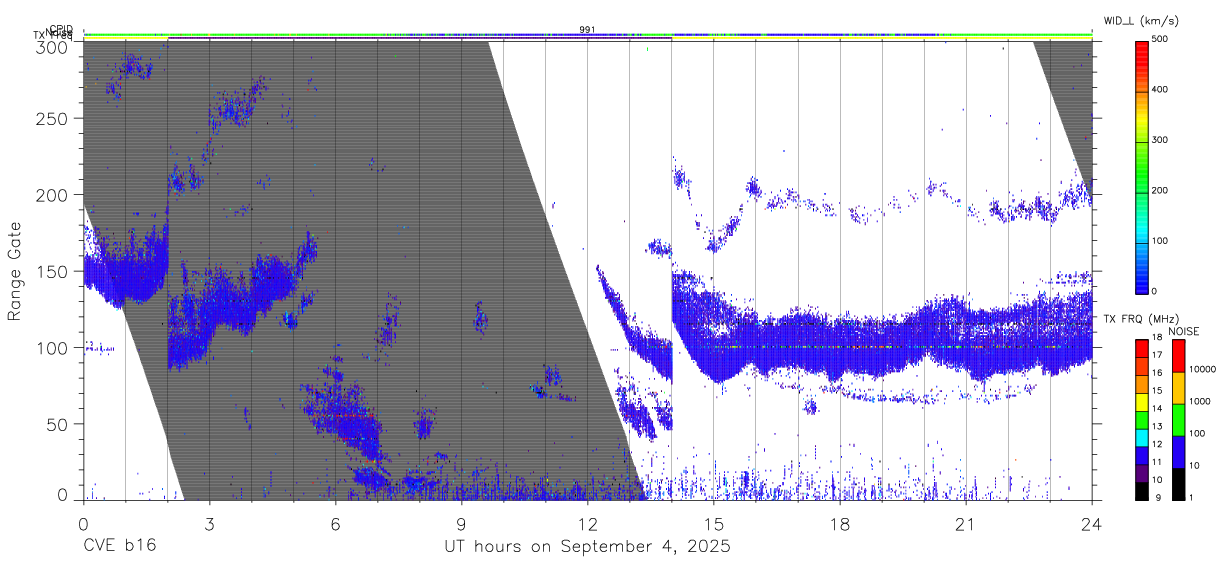The image size is (1228, 567).
Task: Click the 'UT hours on September 4, 2025' label
Action: coord(587,547)
